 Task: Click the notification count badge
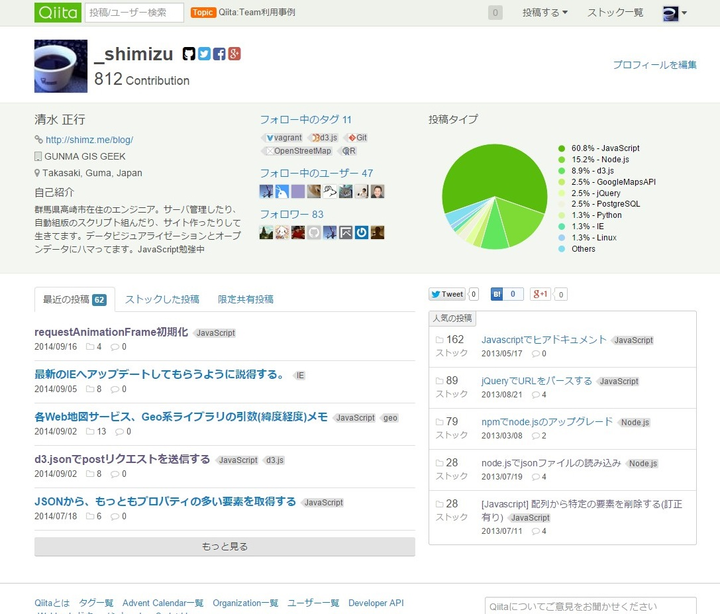(x=495, y=12)
